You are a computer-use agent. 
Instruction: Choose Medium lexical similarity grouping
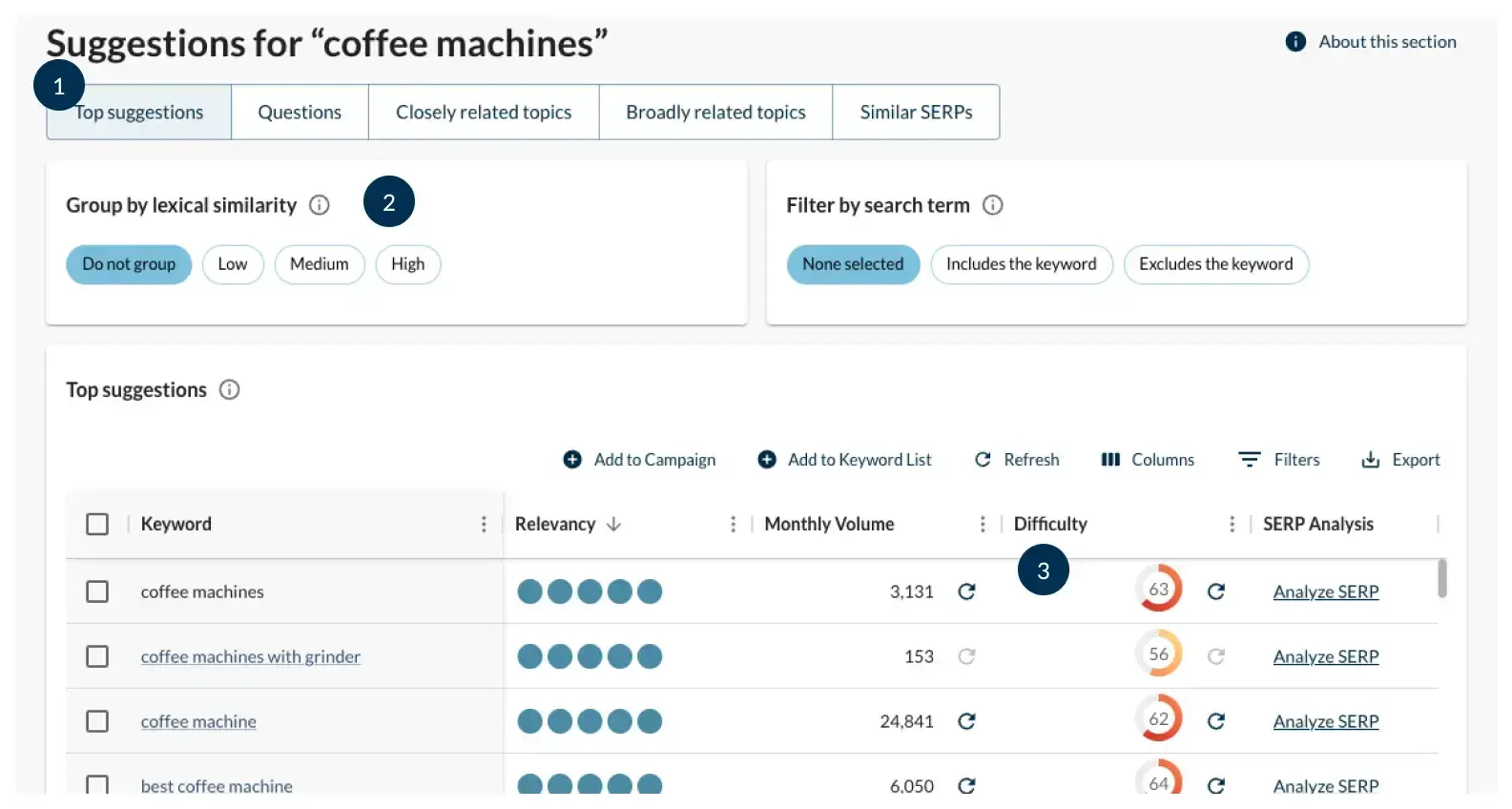pos(320,264)
